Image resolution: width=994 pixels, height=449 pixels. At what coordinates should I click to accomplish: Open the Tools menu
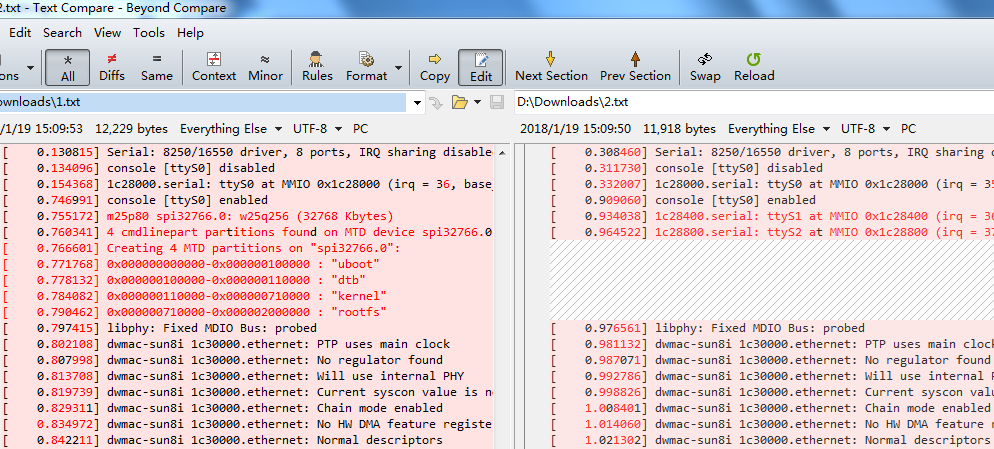tap(148, 33)
